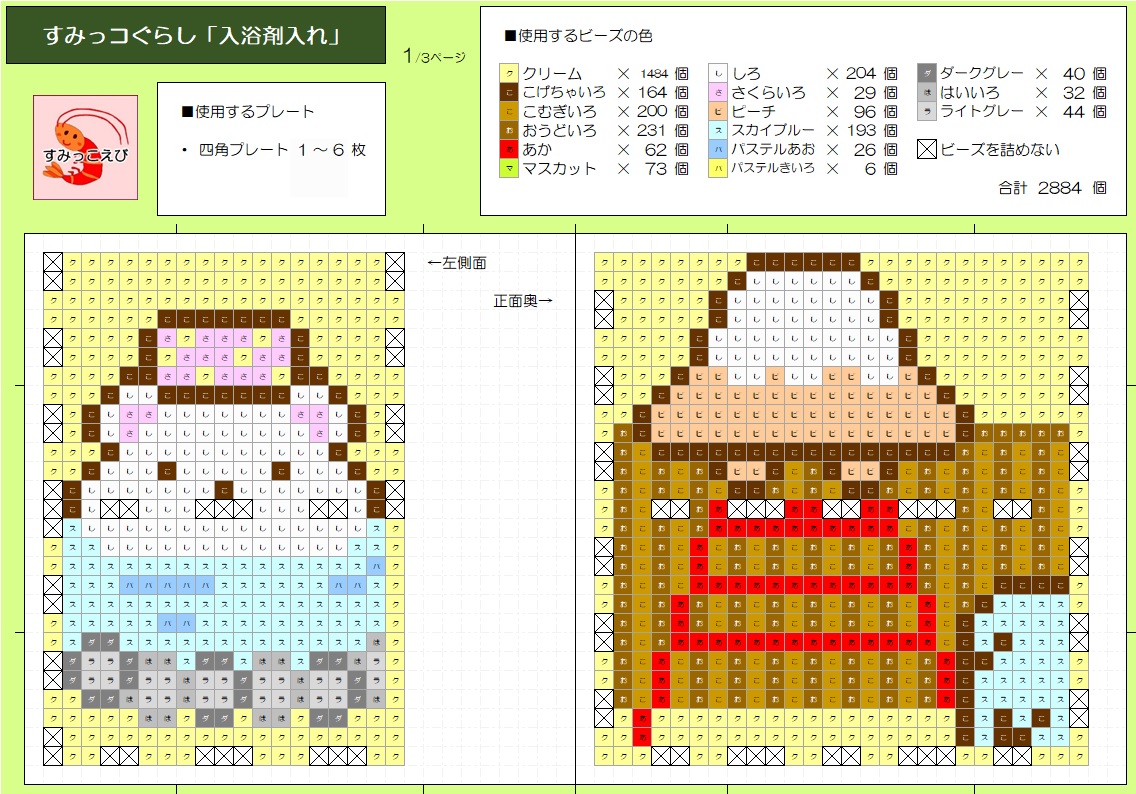This screenshot has height=794, width=1136.
Task: Click the ライトグレー label text
Action: click(x=982, y=112)
